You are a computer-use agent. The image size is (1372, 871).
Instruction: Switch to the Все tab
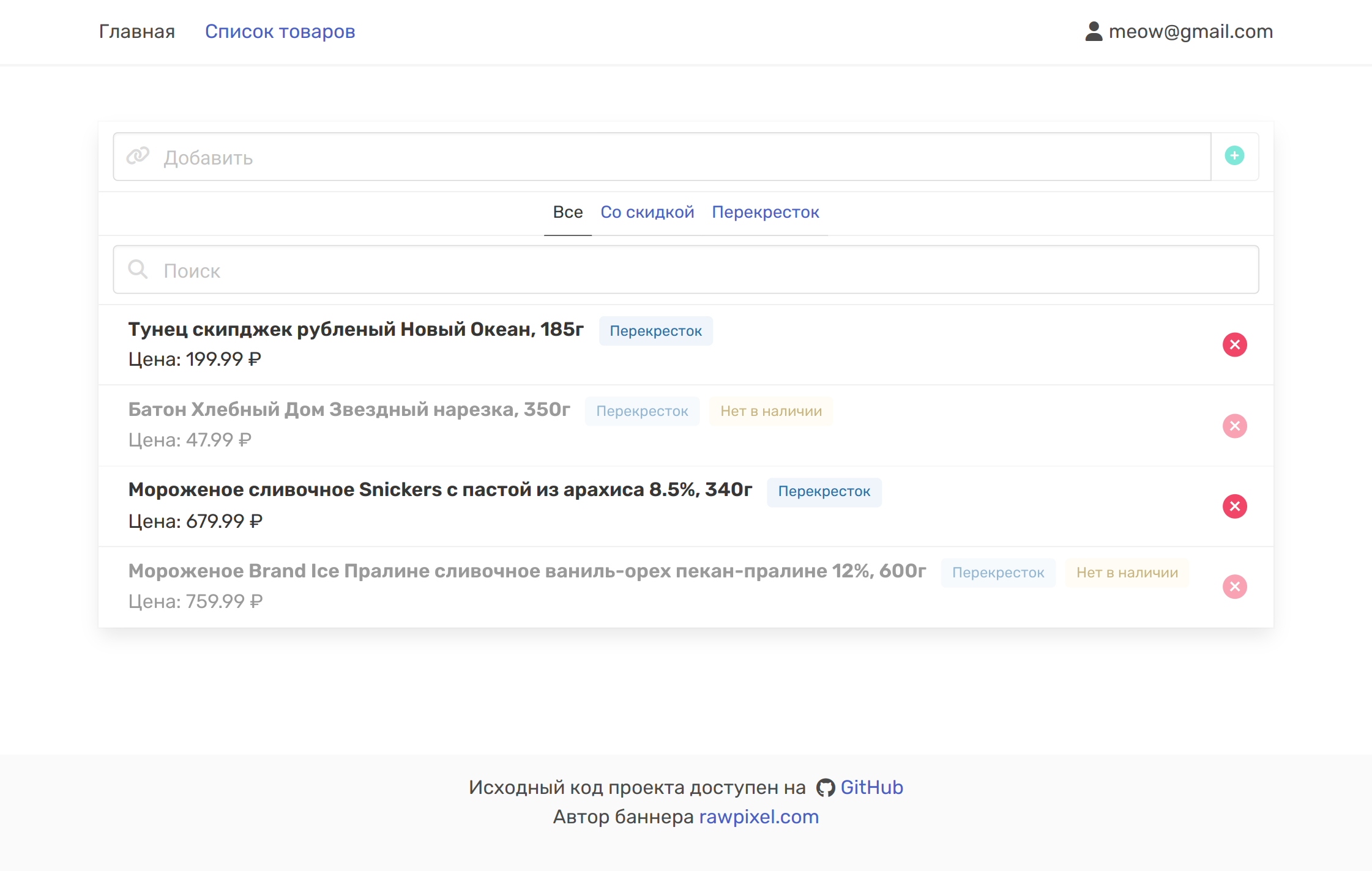coord(567,212)
